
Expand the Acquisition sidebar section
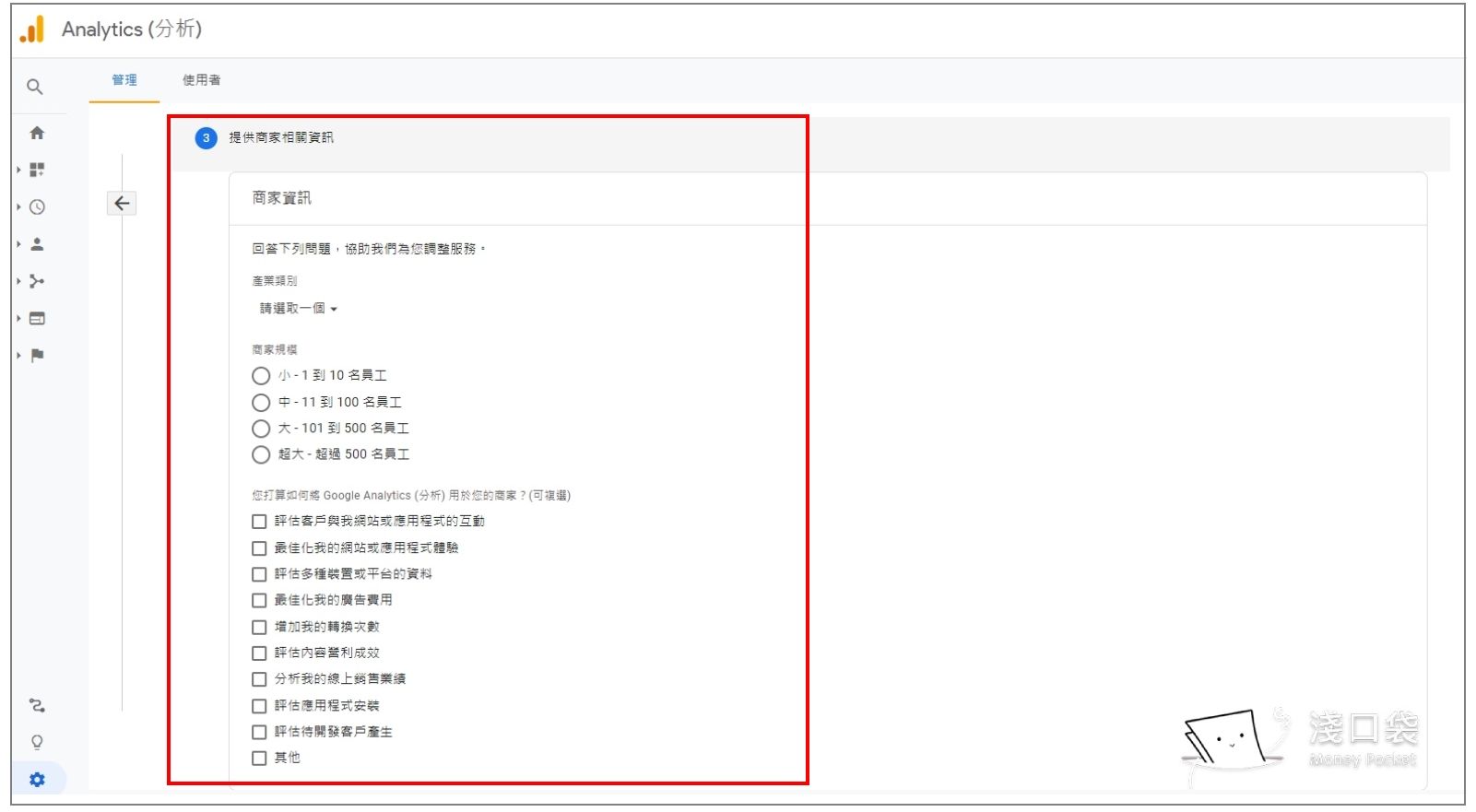pyautogui.click(x=37, y=281)
